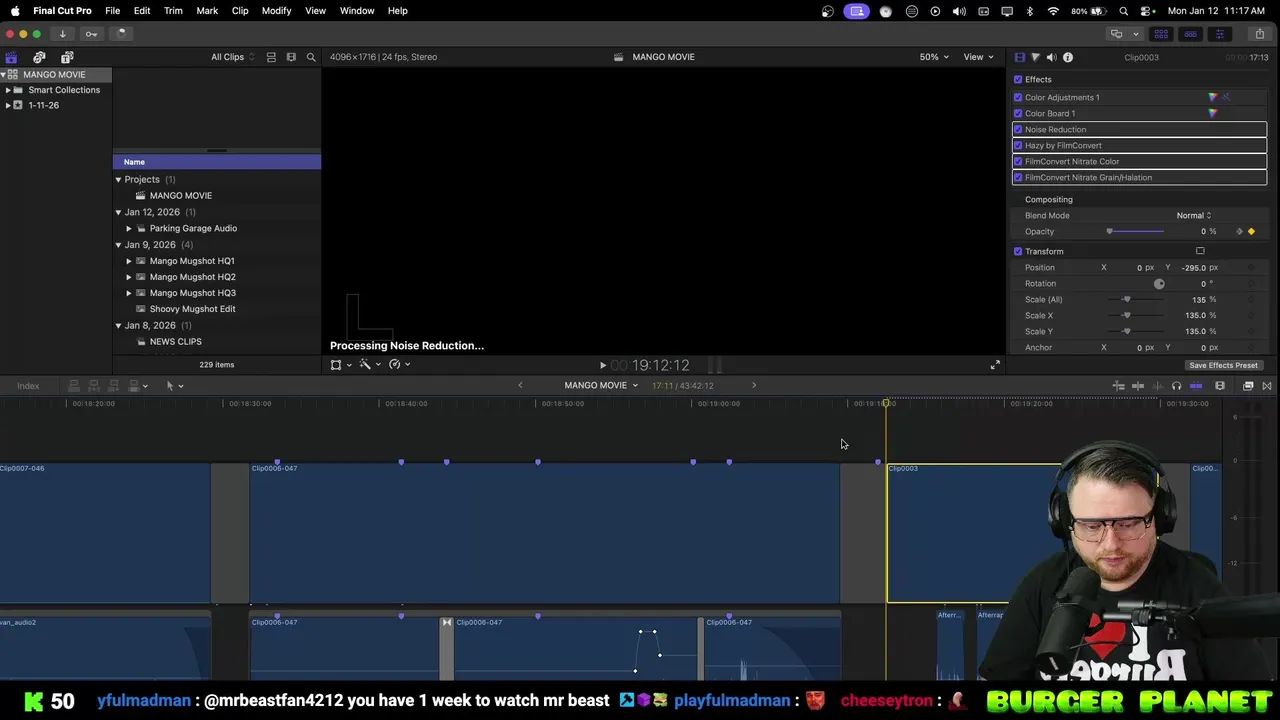
Task: Disable the Noise Reduction effect
Action: tap(1018, 129)
